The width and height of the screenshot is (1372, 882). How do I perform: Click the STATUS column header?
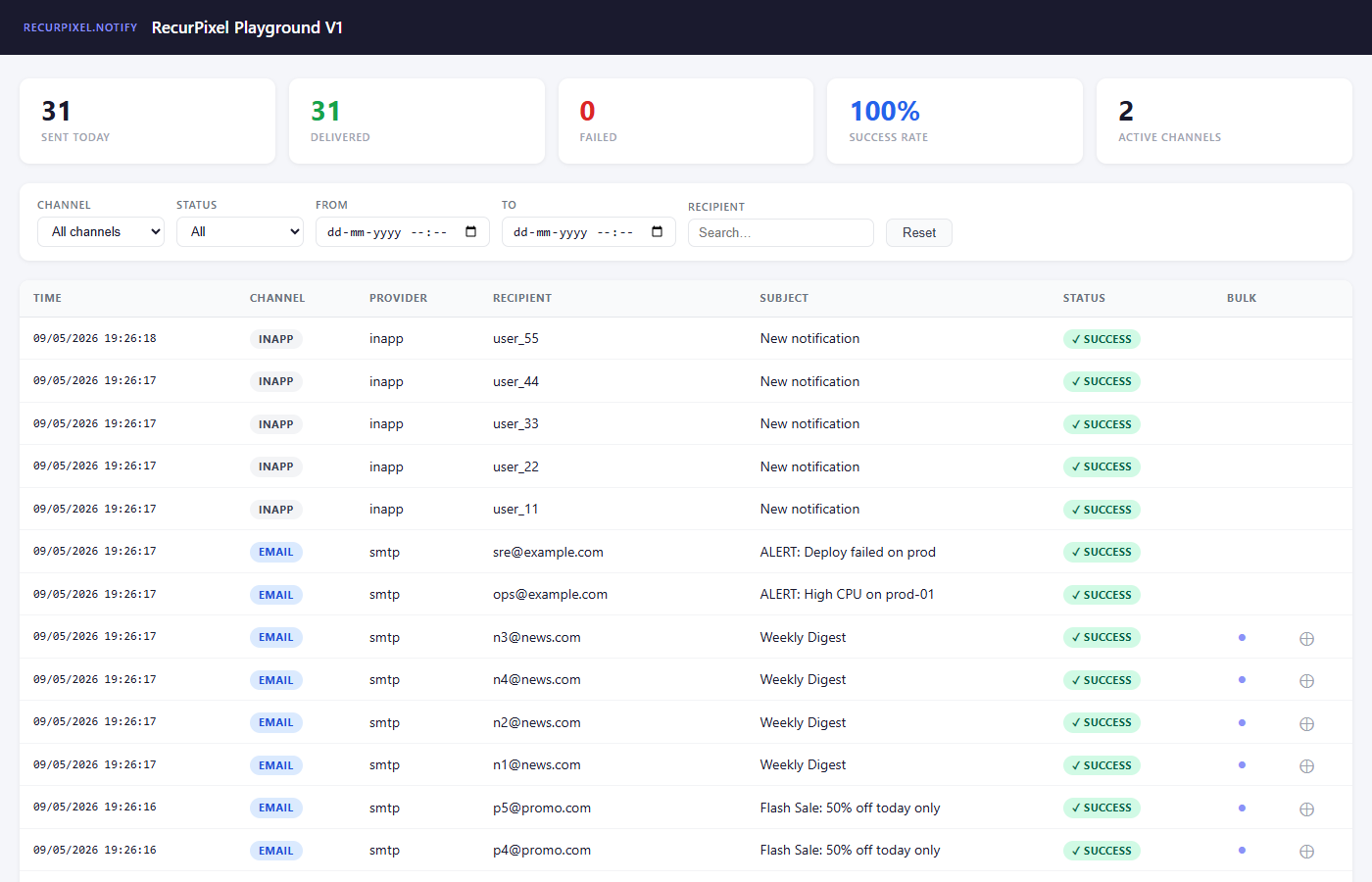pos(1084,298)
